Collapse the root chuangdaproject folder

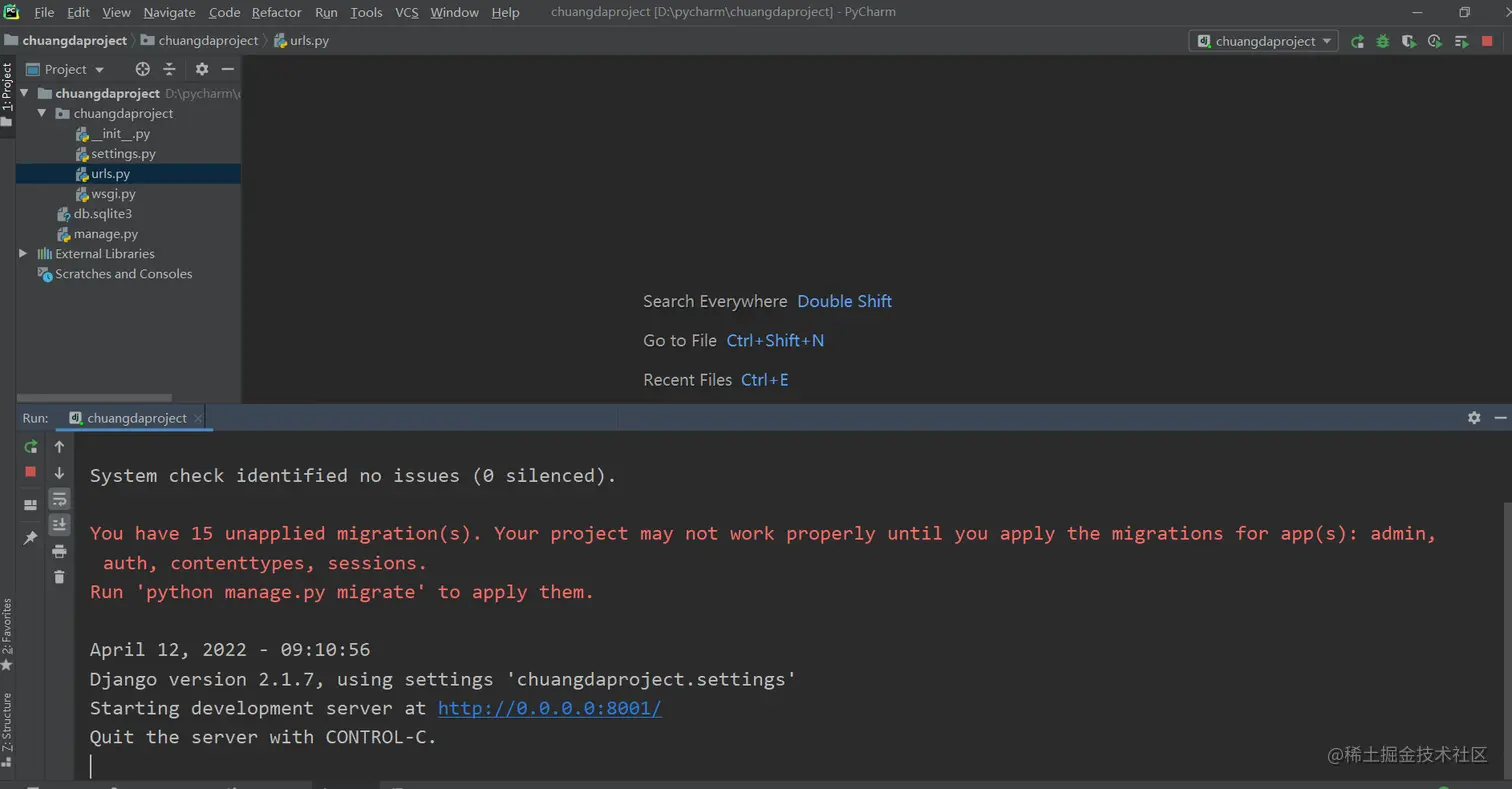pos(24,93)
